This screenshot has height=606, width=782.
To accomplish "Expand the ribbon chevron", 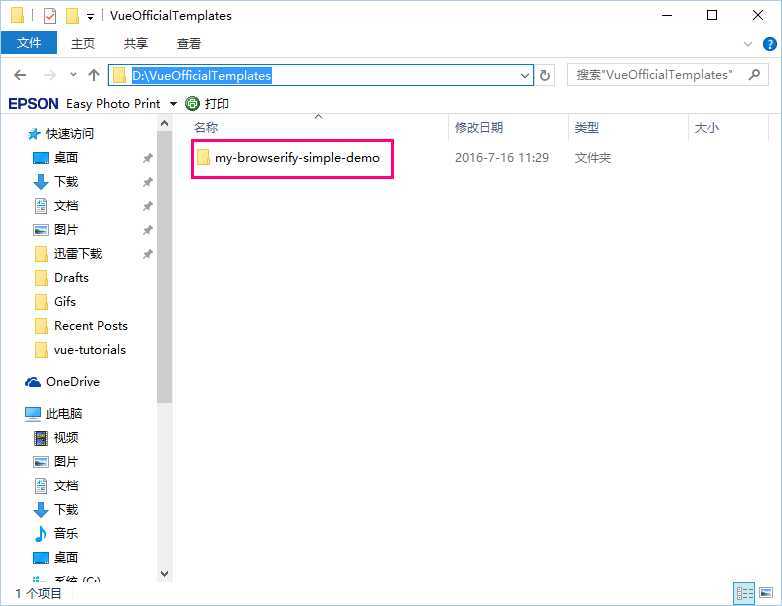I will (x=748, y=44).
